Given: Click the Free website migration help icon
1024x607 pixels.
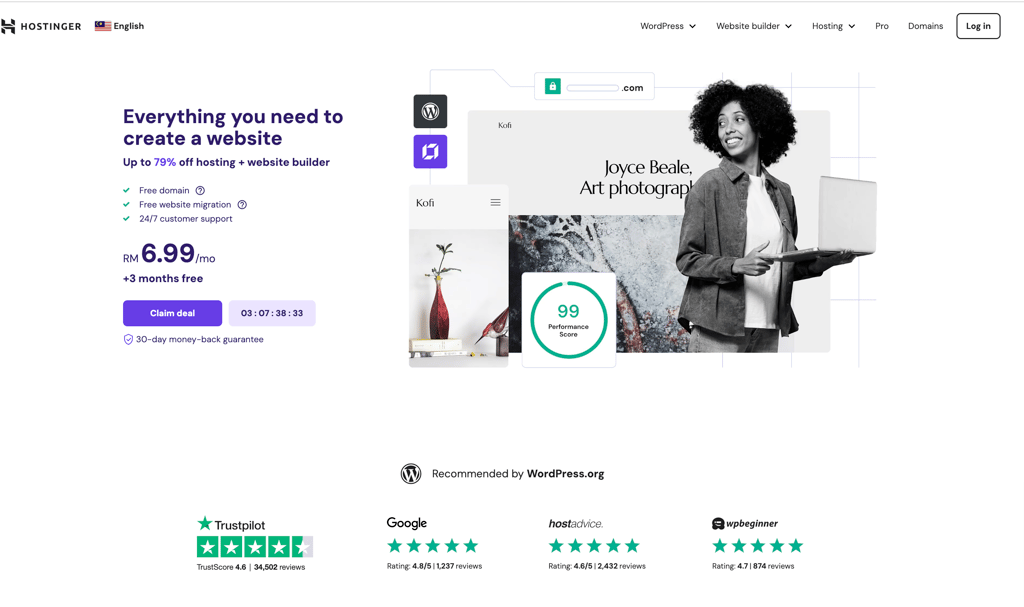Looking at the screenshot, I should click(x=242, y=205).
